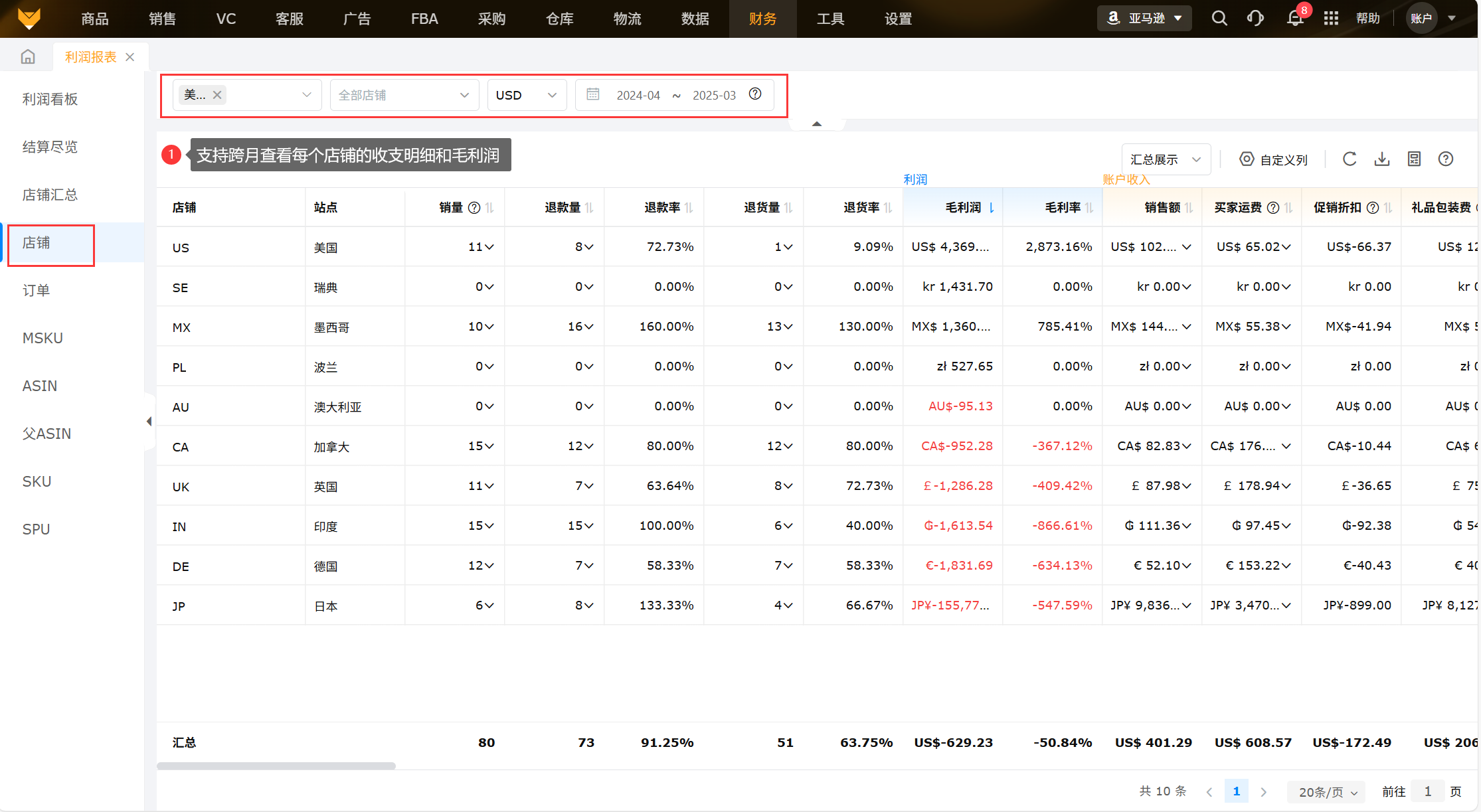
Task: Open the notifications bell
Action: (1294, 18)
